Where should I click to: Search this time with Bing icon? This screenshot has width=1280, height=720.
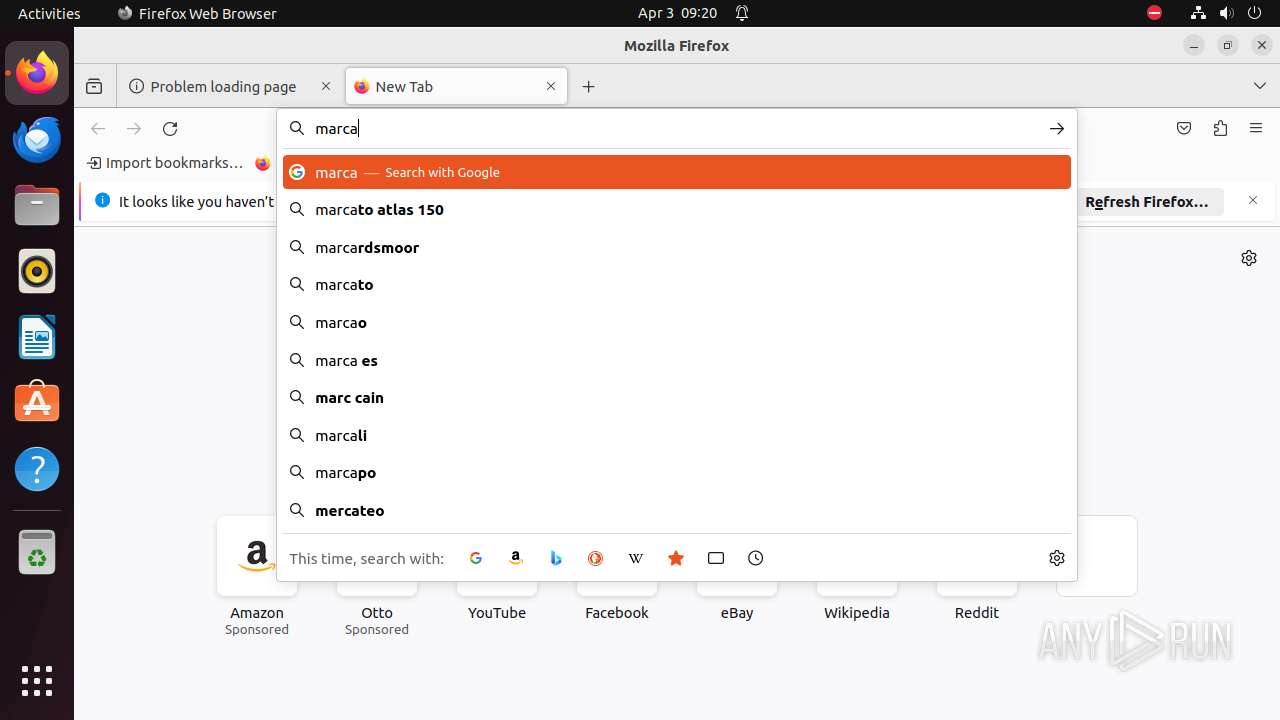pos(556,558)
